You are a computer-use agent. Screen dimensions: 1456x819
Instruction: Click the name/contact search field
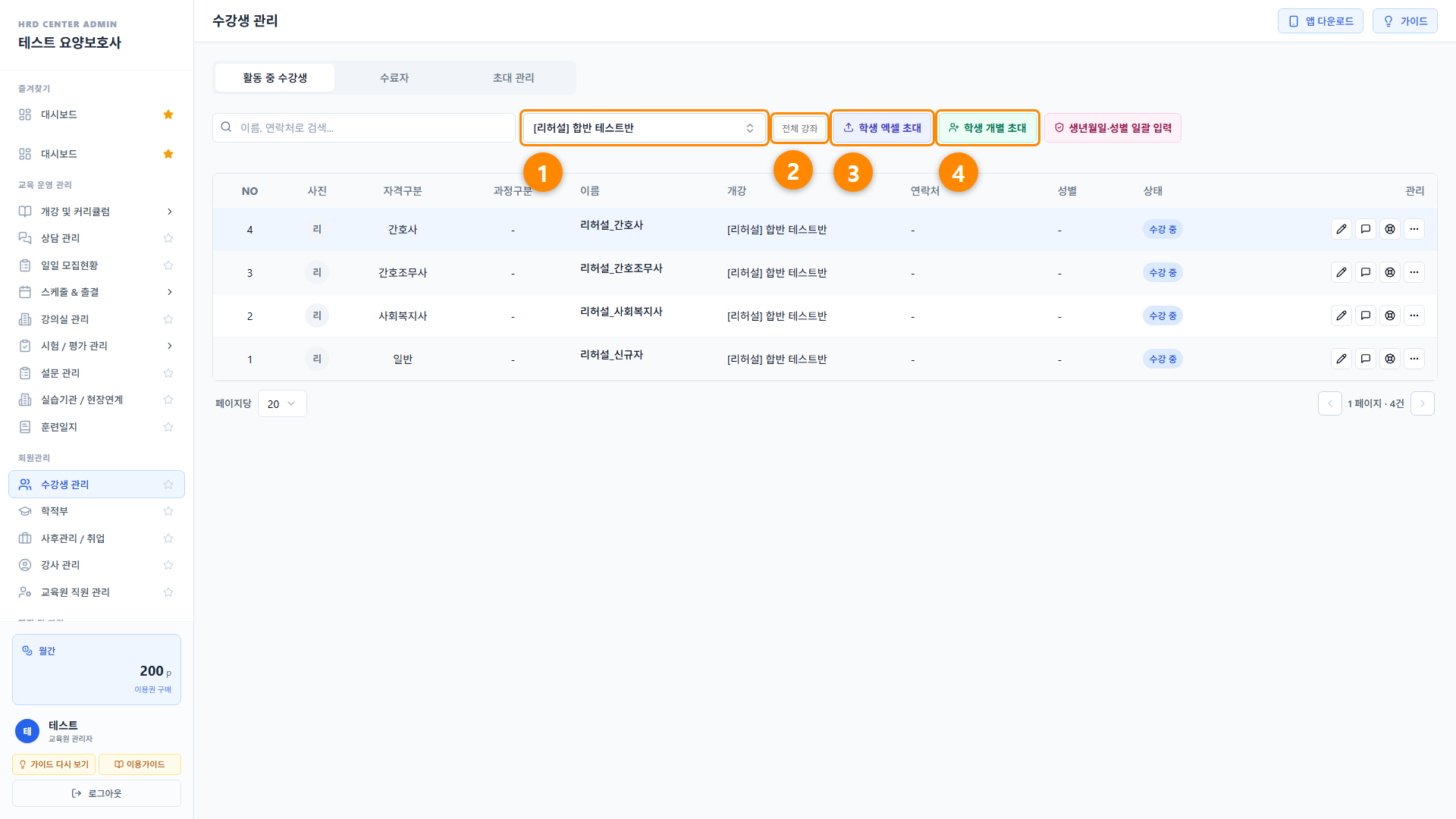(364, 127)
